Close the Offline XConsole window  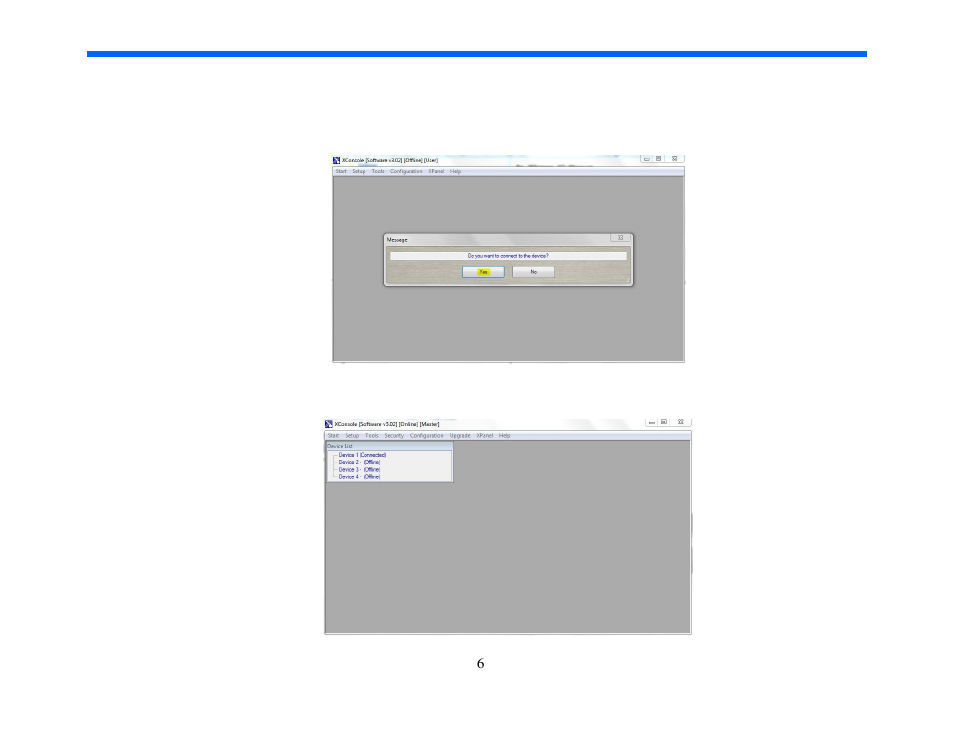(675, 159)
